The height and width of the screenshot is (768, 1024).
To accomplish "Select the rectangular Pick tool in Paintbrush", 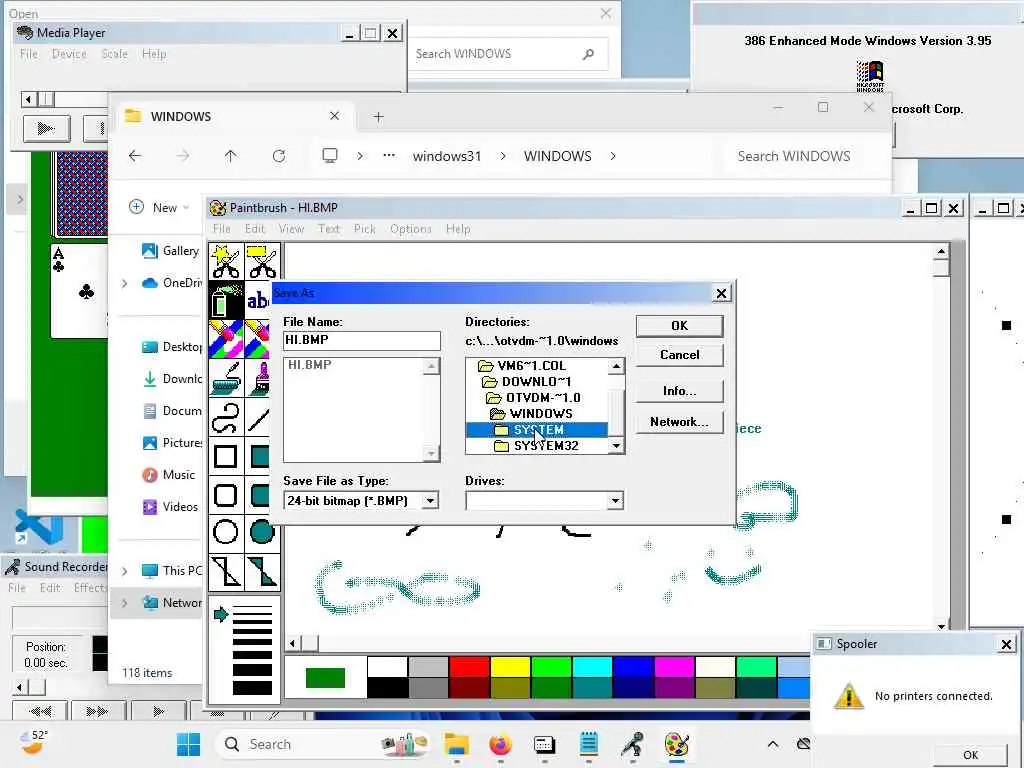I will 263,261.
